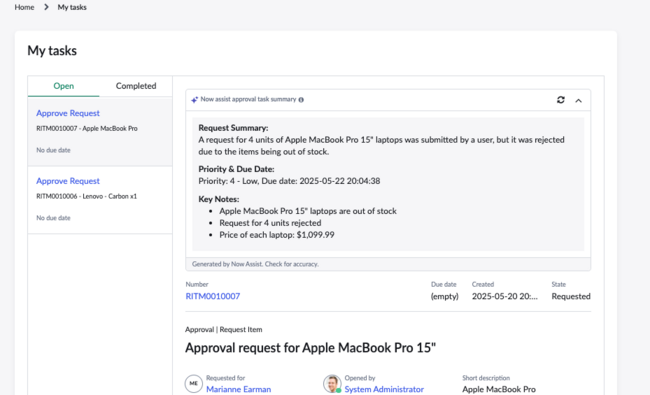The height and width of the screenshot is (395, 650).
Task: Click 'Approval request for Apple MacBook Pro 15"' heading
Action: point(310,348)
